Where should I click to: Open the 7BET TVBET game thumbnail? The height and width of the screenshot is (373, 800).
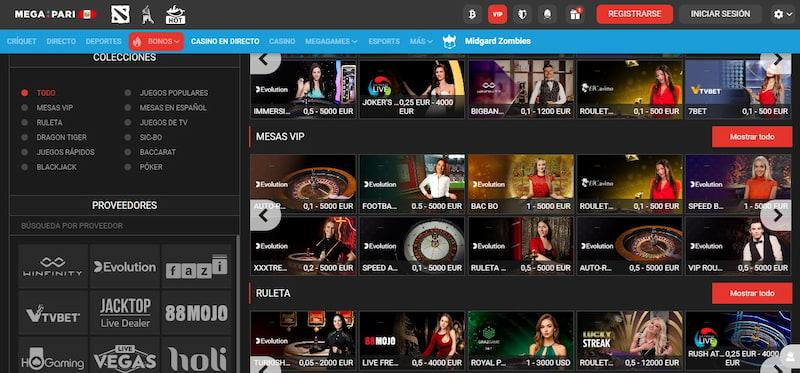click(738, 90)
